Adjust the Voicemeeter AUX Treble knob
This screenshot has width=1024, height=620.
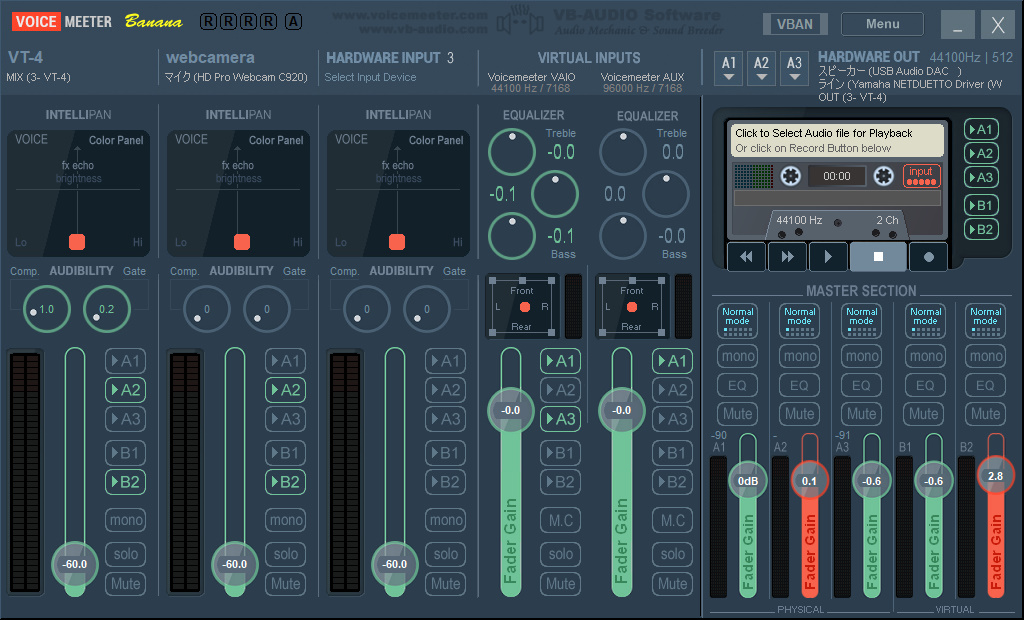[623, 152]
